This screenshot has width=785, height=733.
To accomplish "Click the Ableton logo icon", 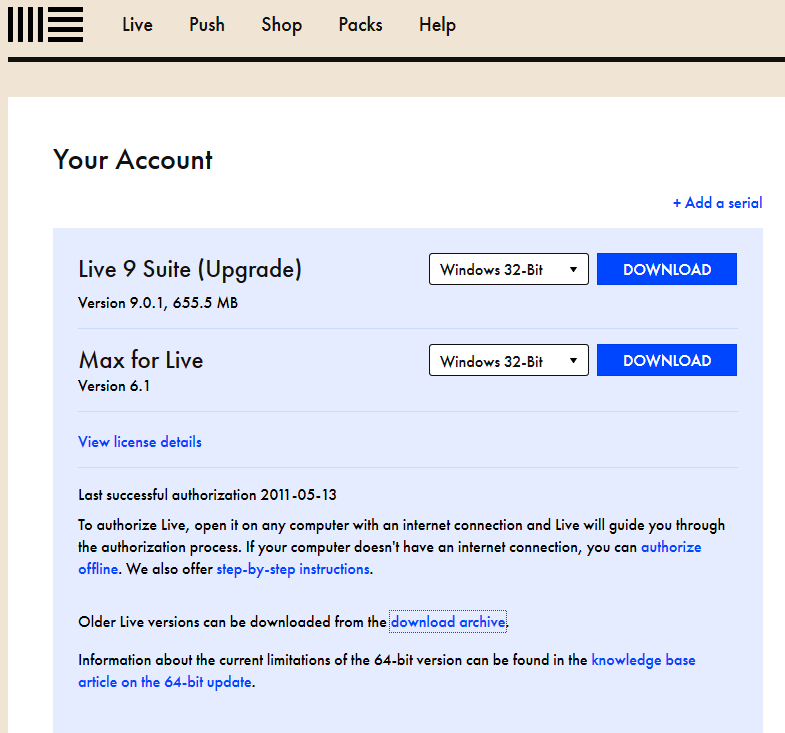I will pos(46,25).
